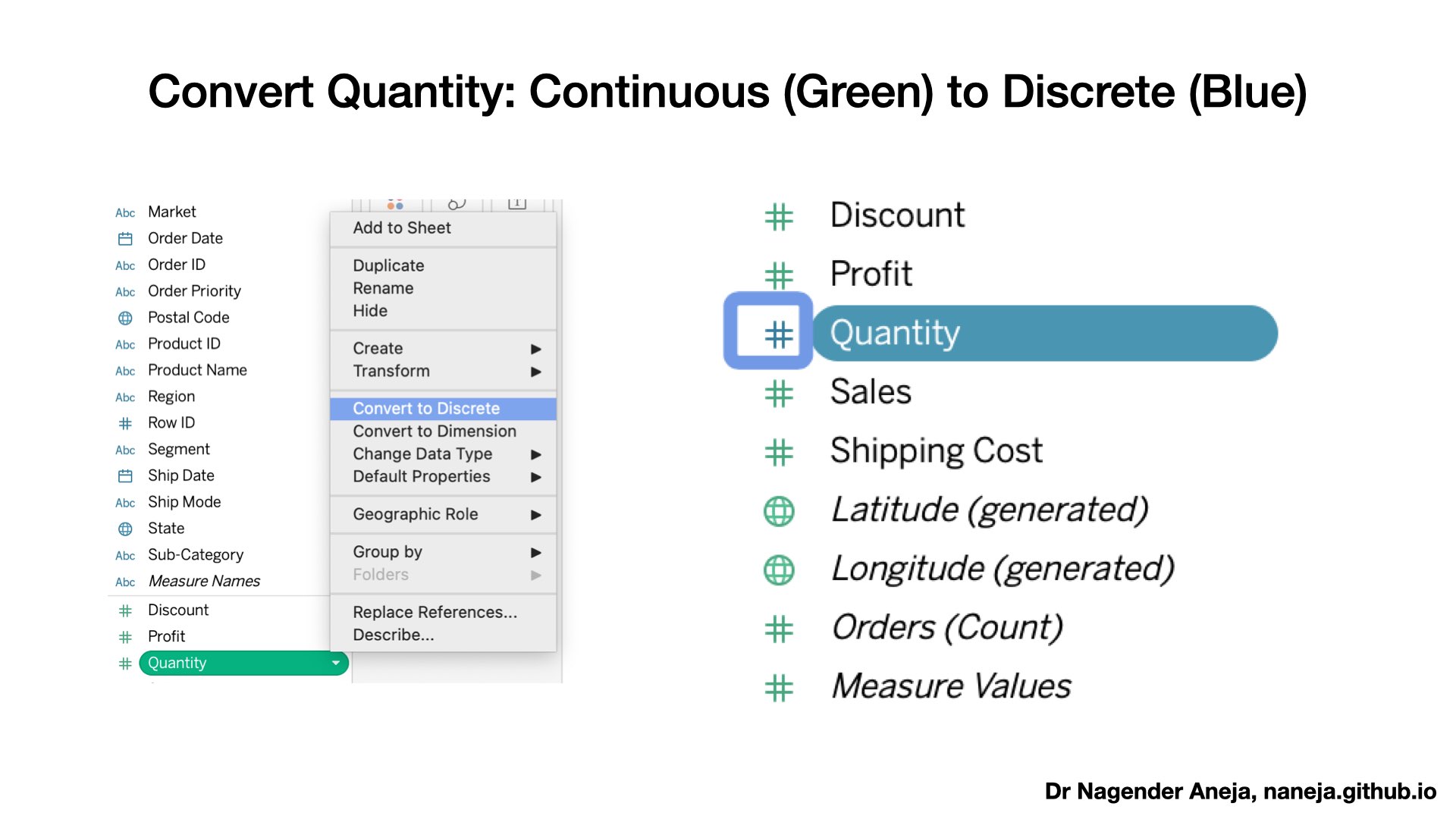Viewport: 1456px width, 819px height.
Task: Click the Longitude (generated) field
Action: coord(1002,569)
